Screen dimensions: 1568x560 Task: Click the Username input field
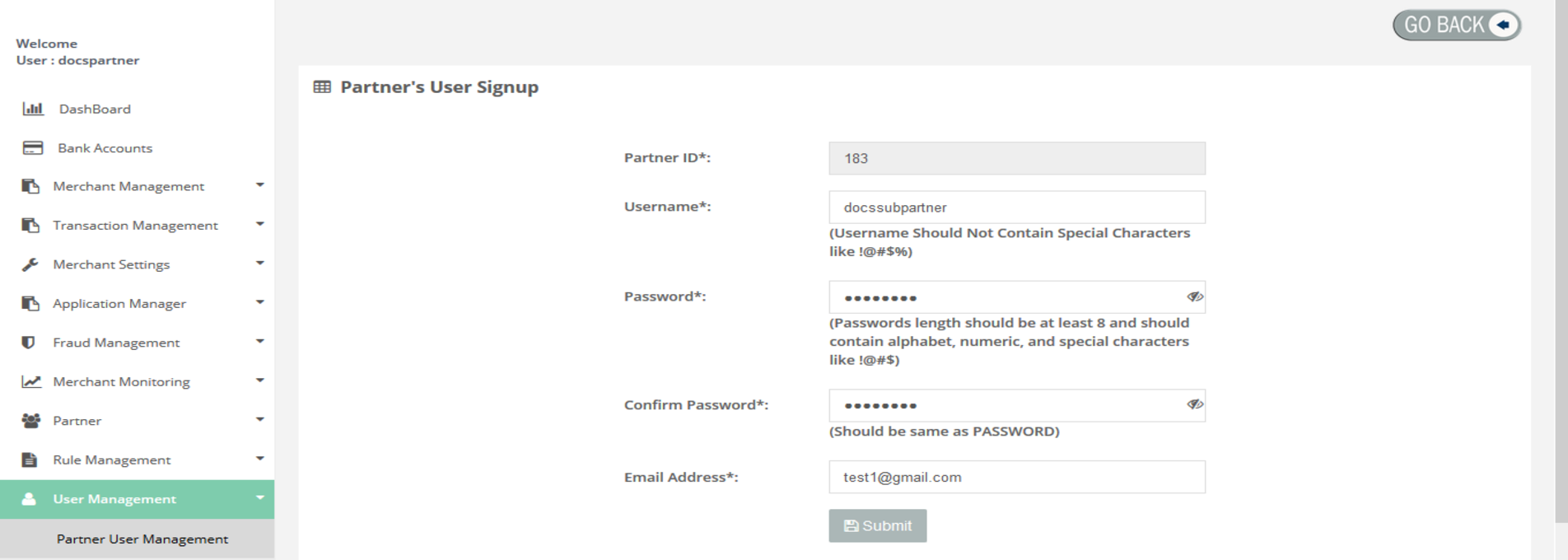[1016, 208]
